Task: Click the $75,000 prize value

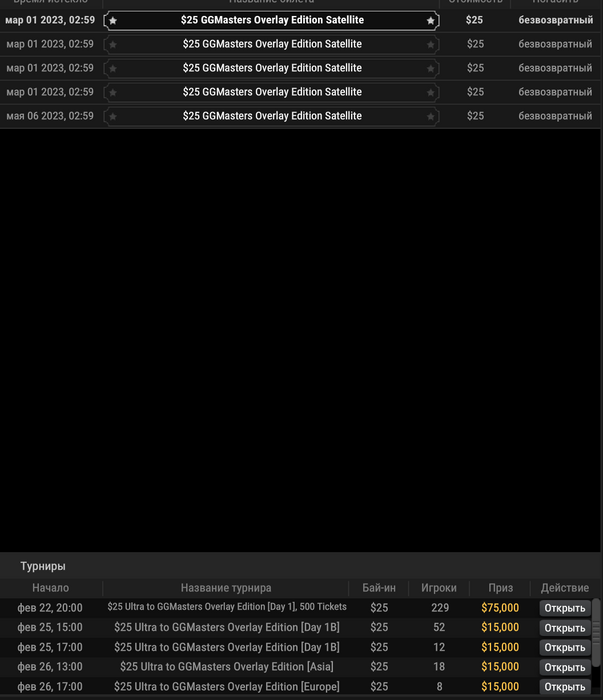Action: pos(500,608)
